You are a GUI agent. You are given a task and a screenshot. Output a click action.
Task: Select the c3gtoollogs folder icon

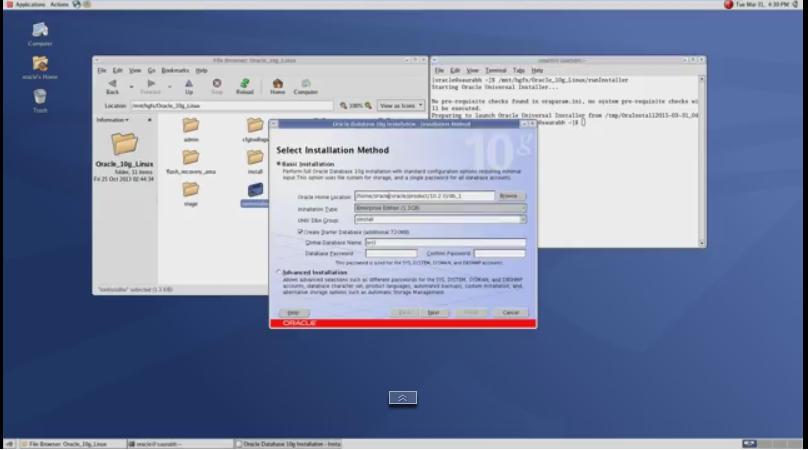[x=255, y=125]
